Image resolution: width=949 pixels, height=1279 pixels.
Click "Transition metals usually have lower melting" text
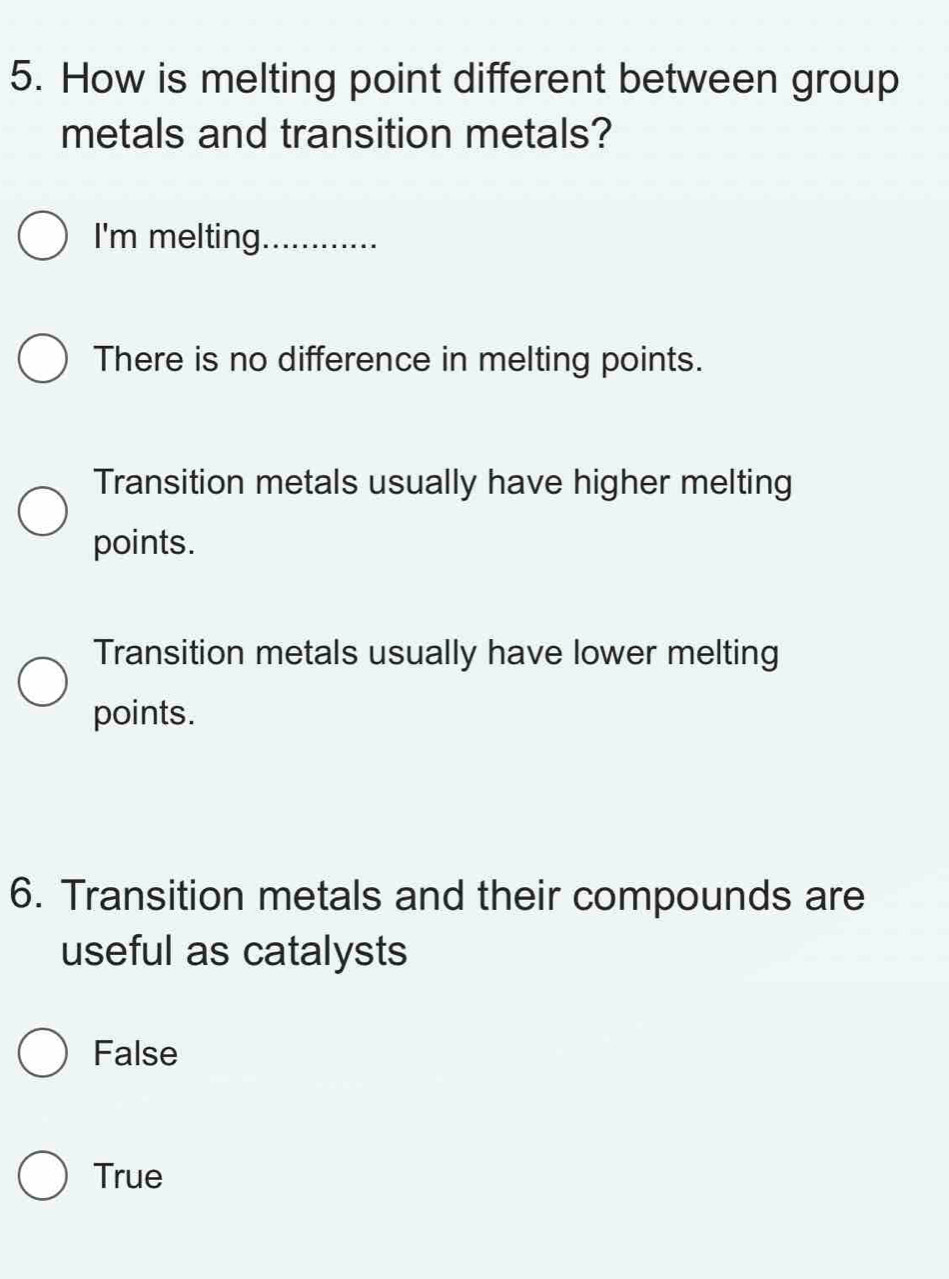click(x=436, y=653)
